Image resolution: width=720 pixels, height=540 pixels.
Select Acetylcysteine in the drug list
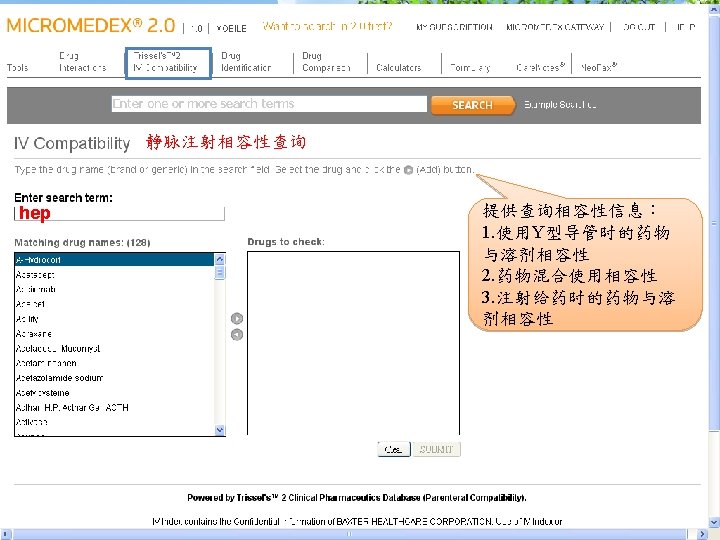click(114, 393)
